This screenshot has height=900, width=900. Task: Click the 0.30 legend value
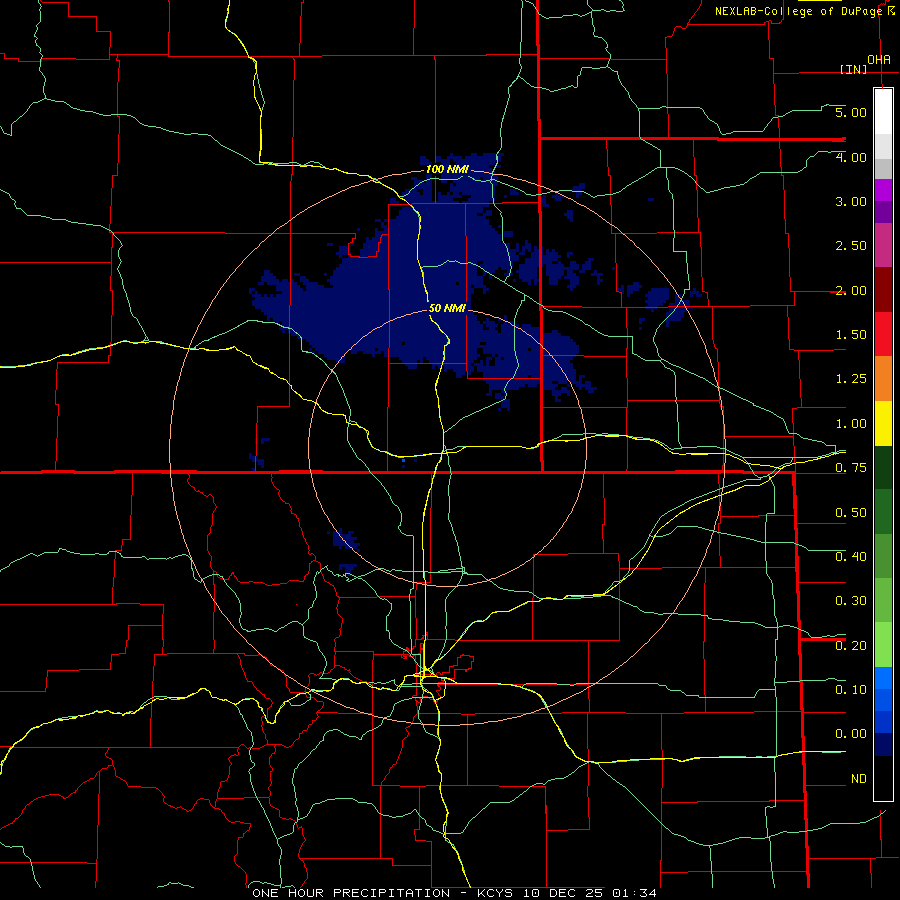[851, 601]
